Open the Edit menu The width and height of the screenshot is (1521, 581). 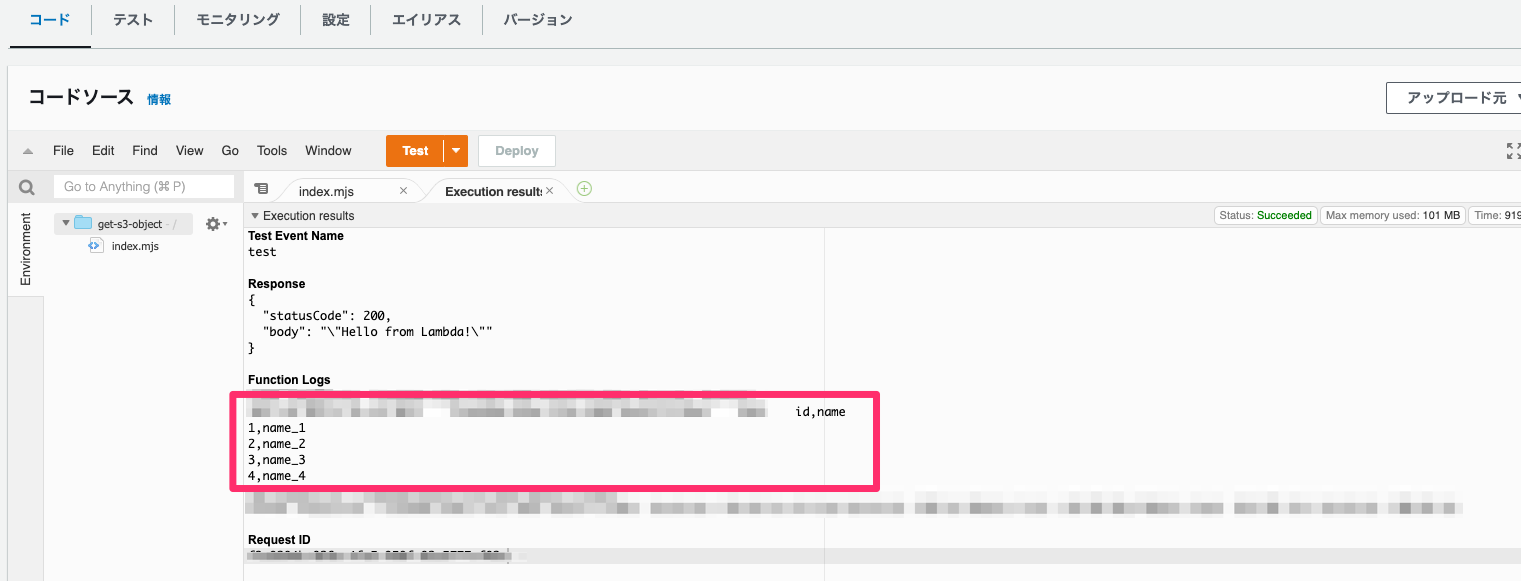coord(103,151)
